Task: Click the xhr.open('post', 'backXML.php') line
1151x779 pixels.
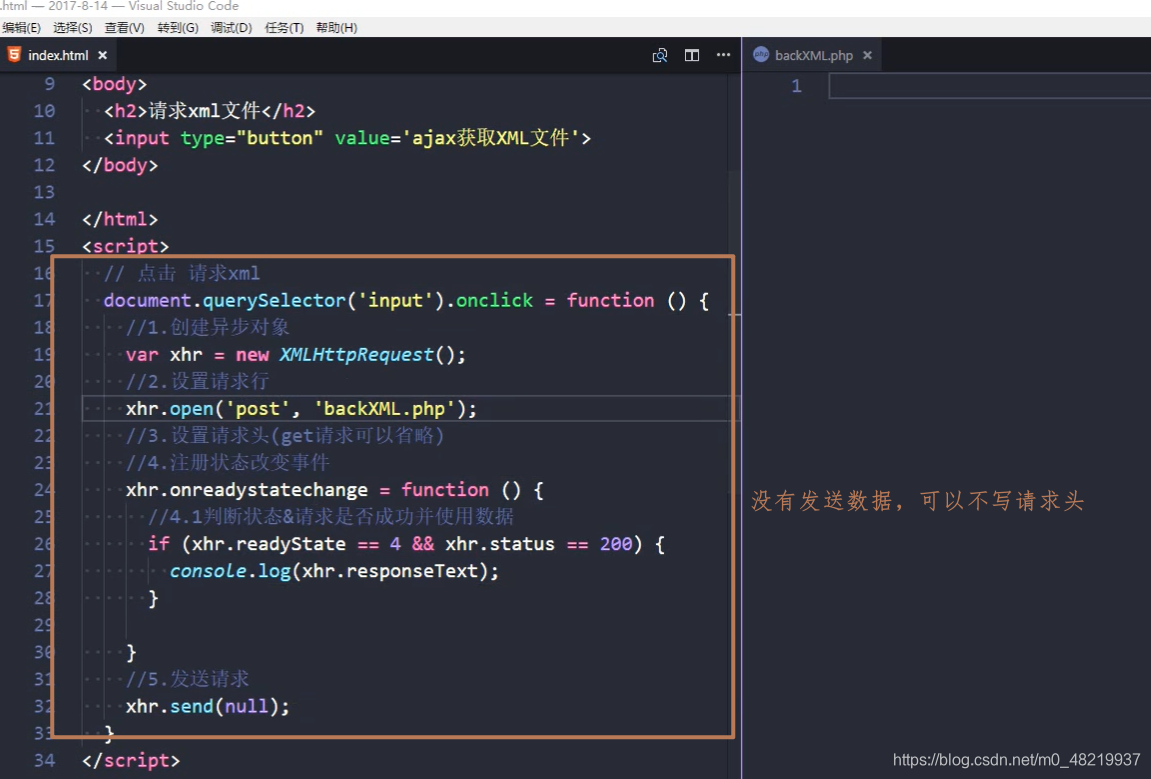Action: (301, 409)
